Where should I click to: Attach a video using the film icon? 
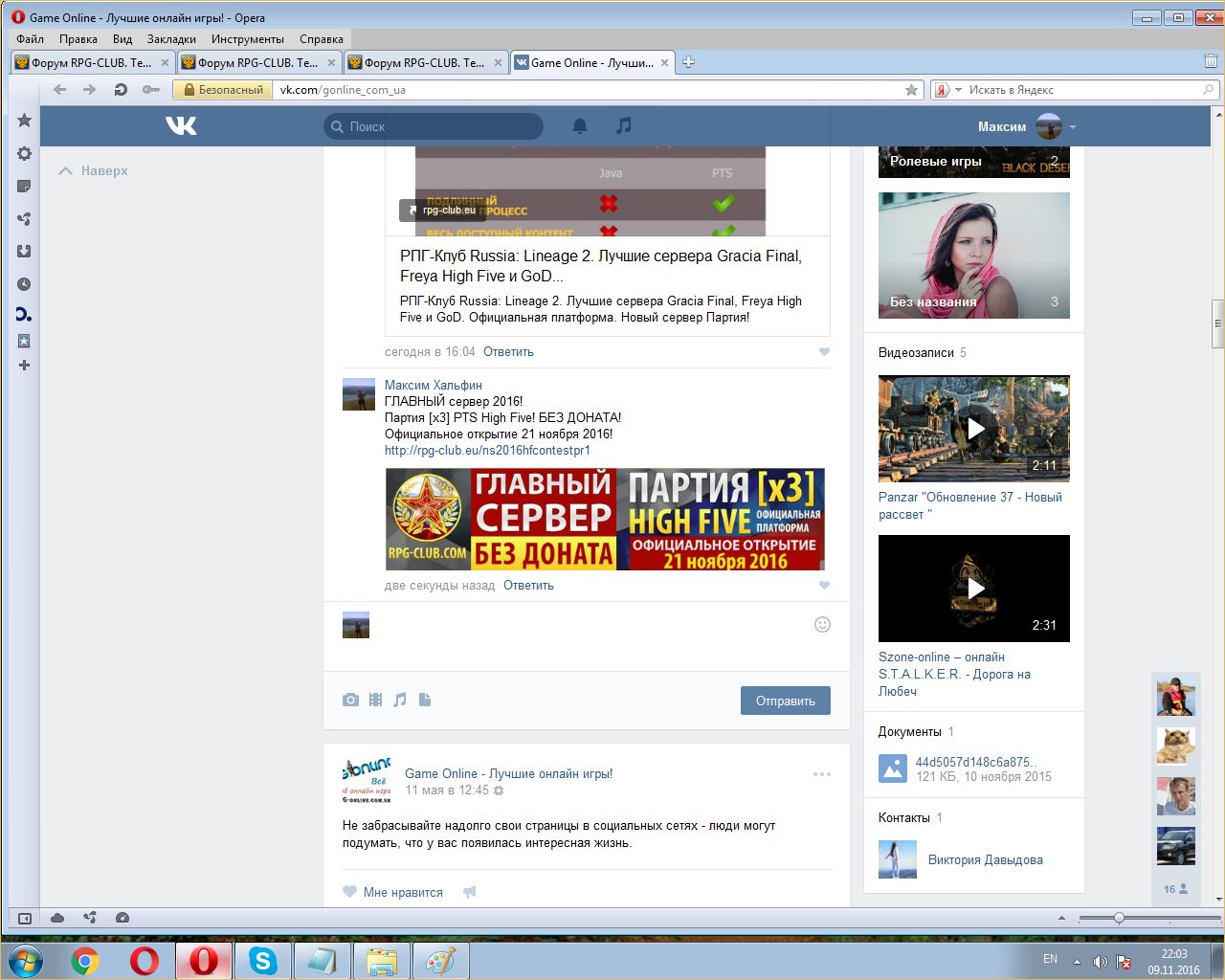tap(375, 700)
